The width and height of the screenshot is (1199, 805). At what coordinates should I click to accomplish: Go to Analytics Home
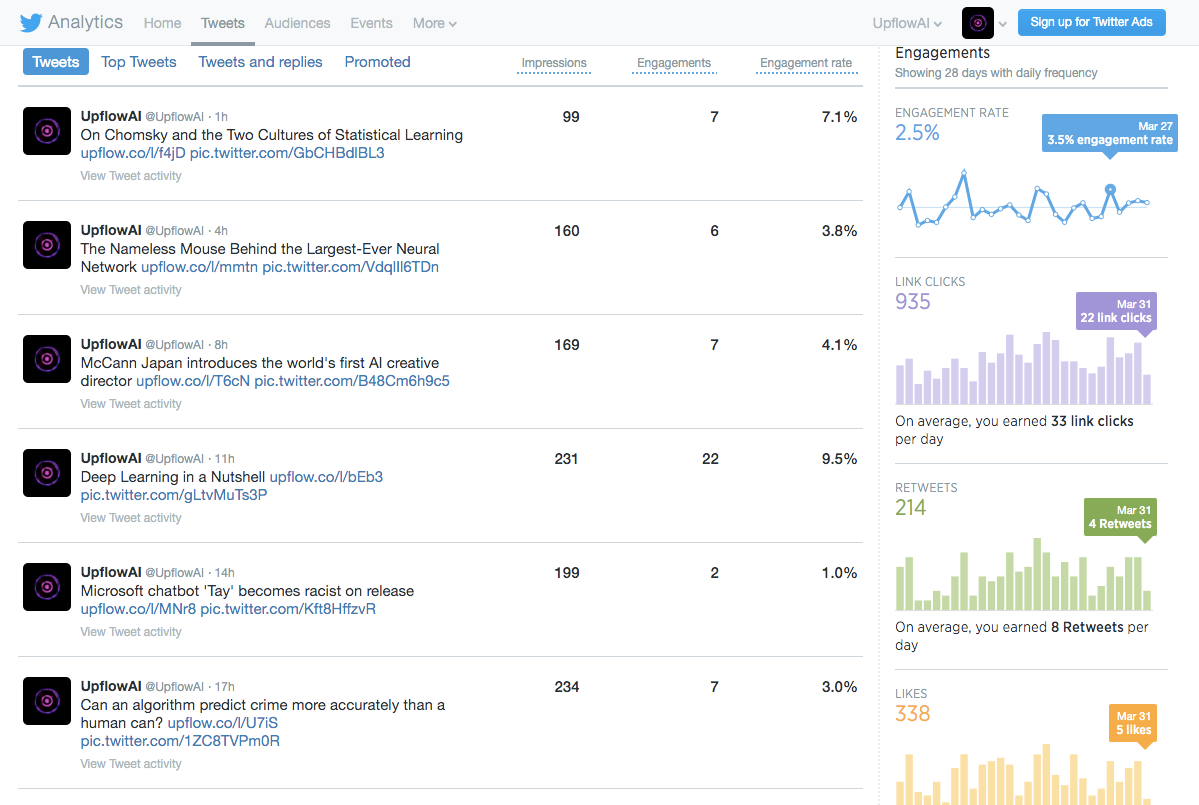162,24
